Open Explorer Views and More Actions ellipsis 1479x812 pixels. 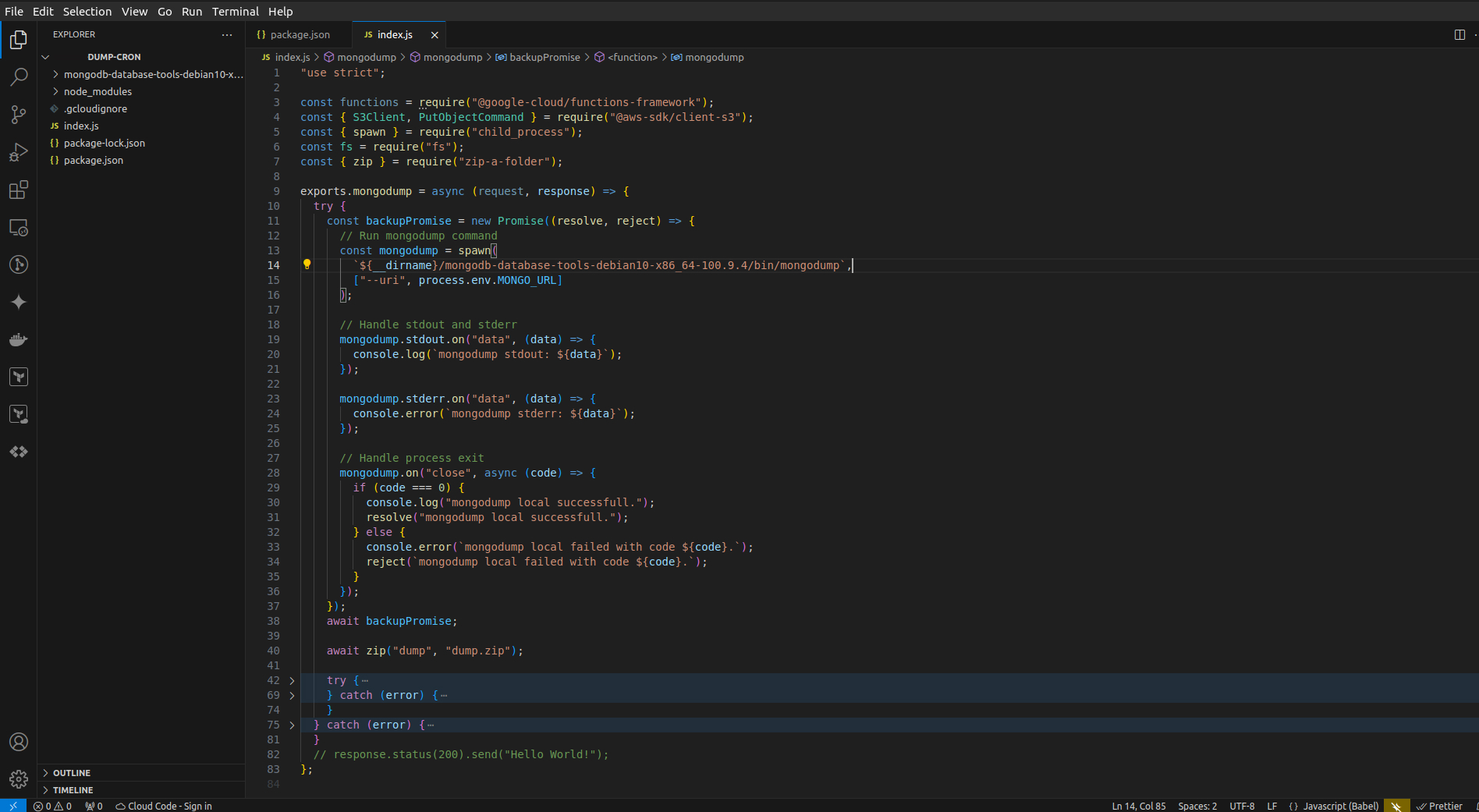[227, 34]
